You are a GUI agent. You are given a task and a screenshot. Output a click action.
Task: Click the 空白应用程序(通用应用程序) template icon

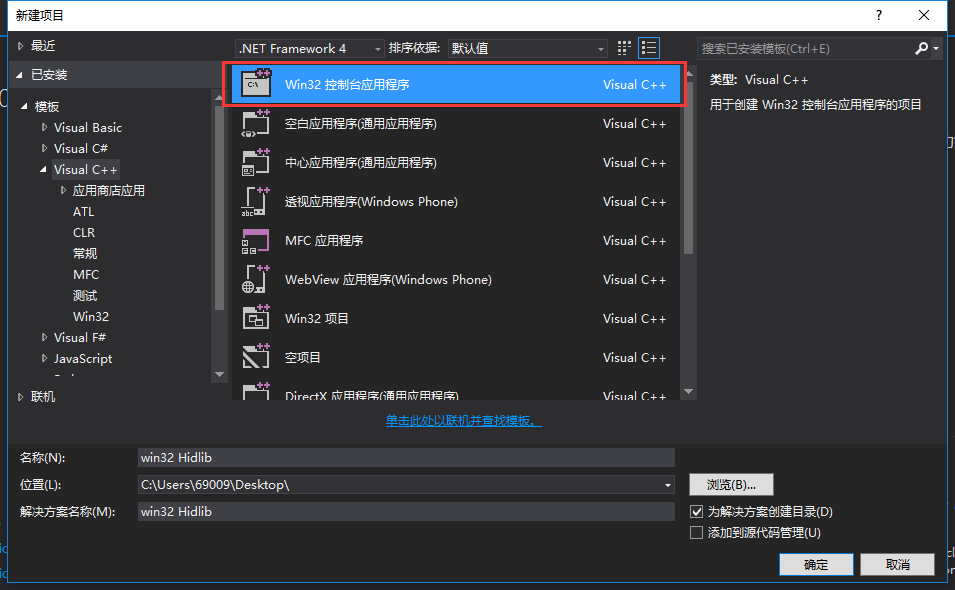click(x=256, y=124)
